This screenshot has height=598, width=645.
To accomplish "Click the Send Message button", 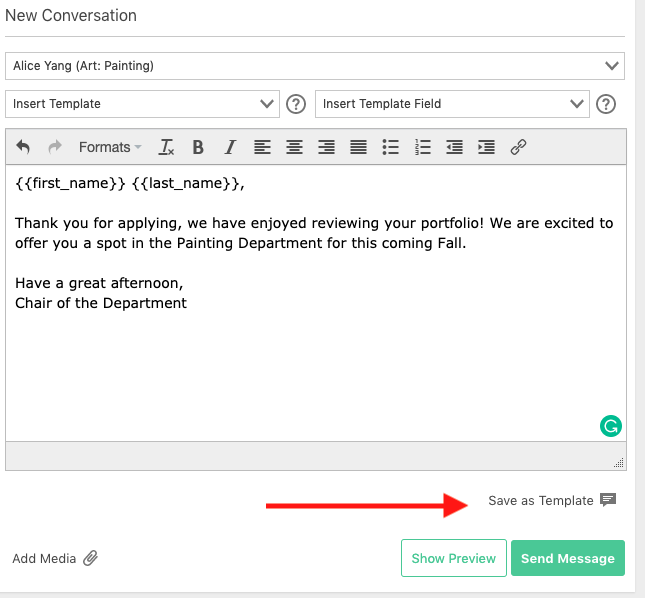I will point(568,558).
